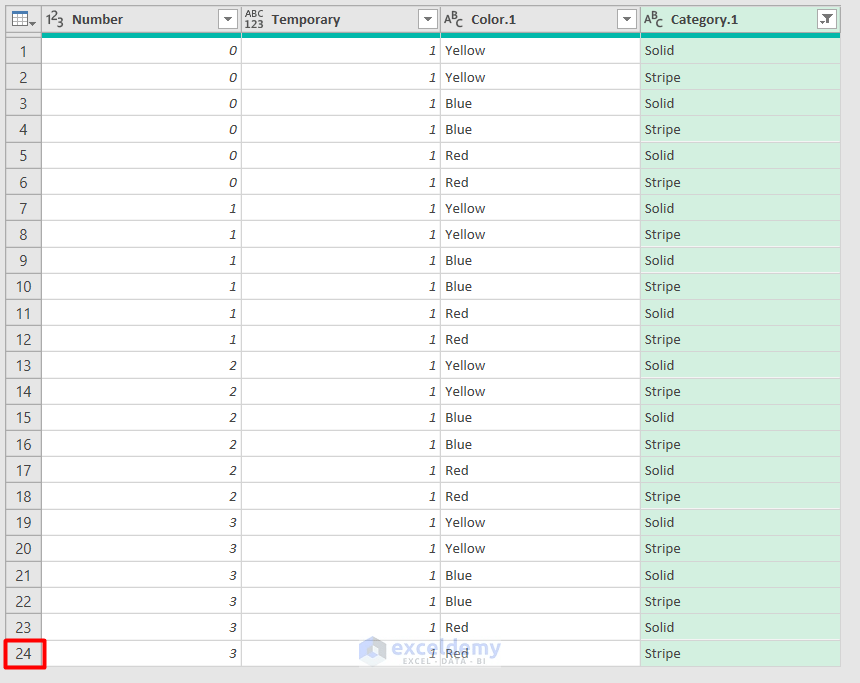Image resolution: width=860 pixels, height=683 pixels.
Task: Open the Temporary column filter dropdown
Action: pos(428,19)
